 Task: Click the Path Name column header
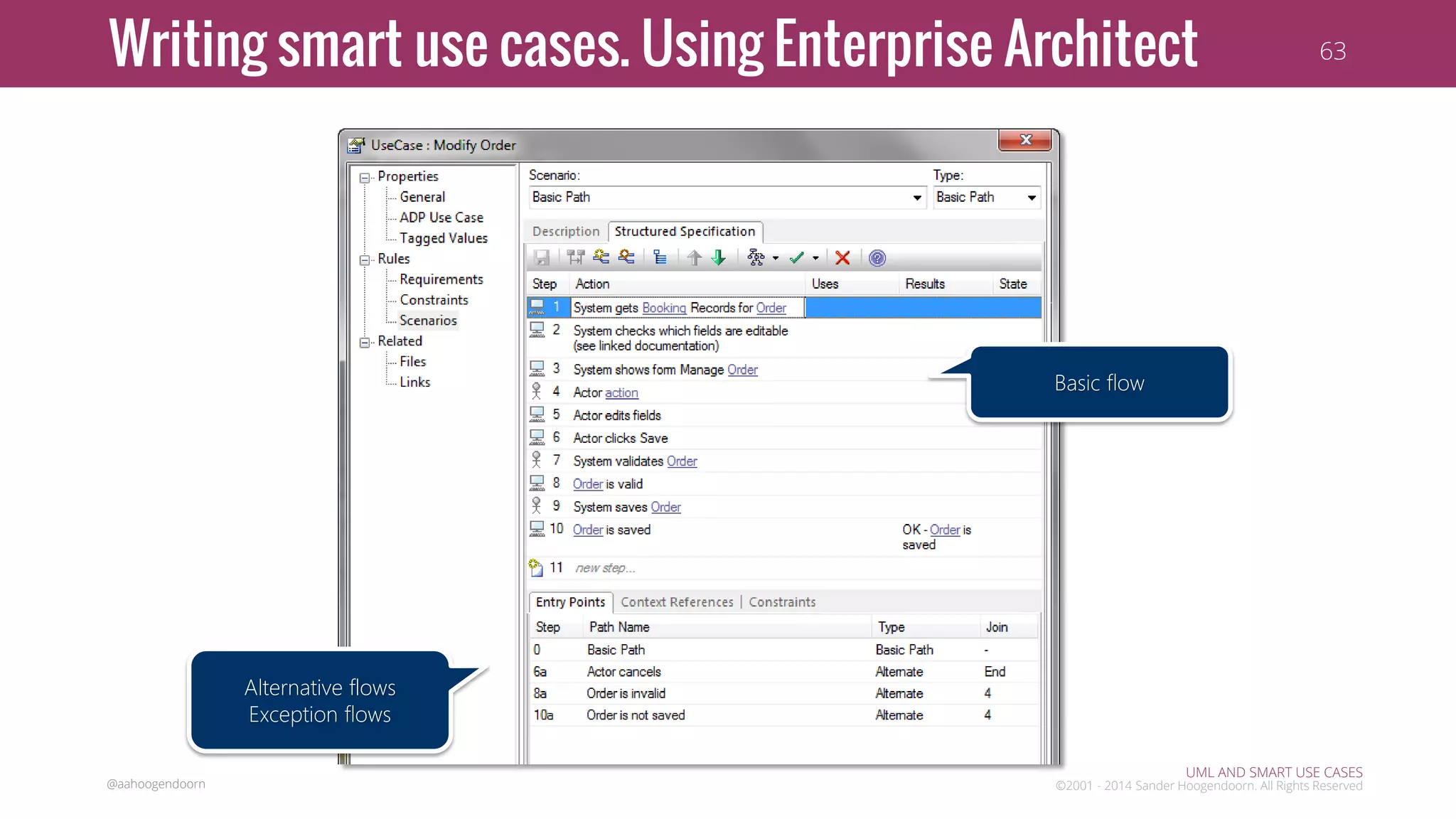coord(727,627)
